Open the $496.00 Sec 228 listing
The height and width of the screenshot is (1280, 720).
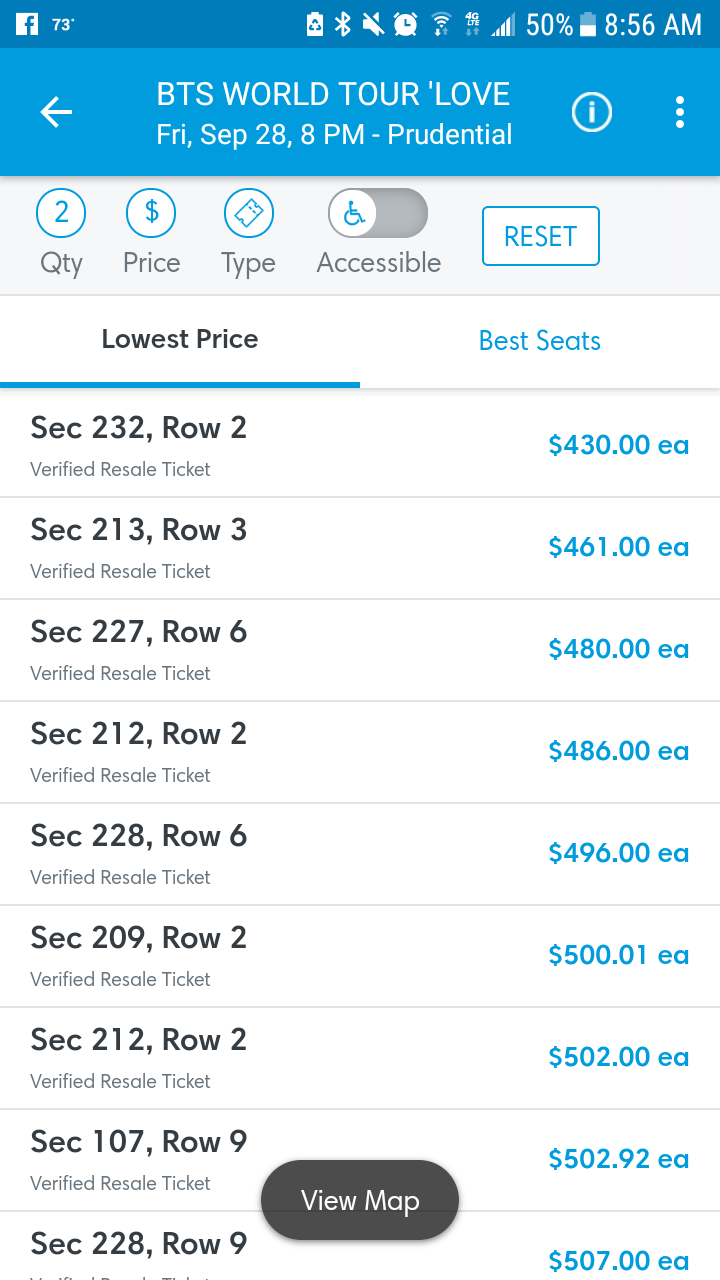click(x=360, y=854)
